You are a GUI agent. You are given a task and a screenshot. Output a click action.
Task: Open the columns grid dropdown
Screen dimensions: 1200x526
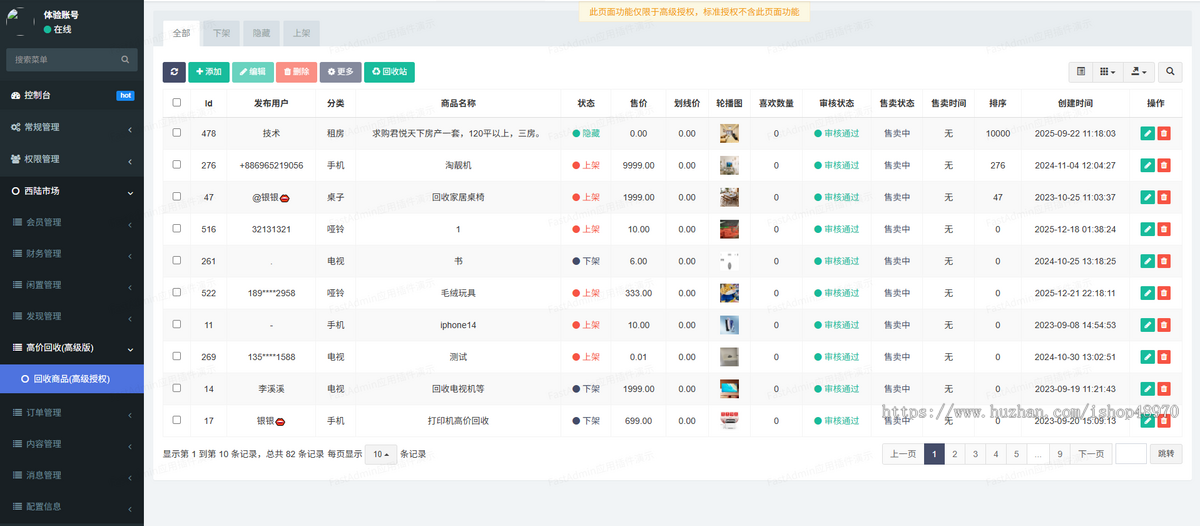1107,72
